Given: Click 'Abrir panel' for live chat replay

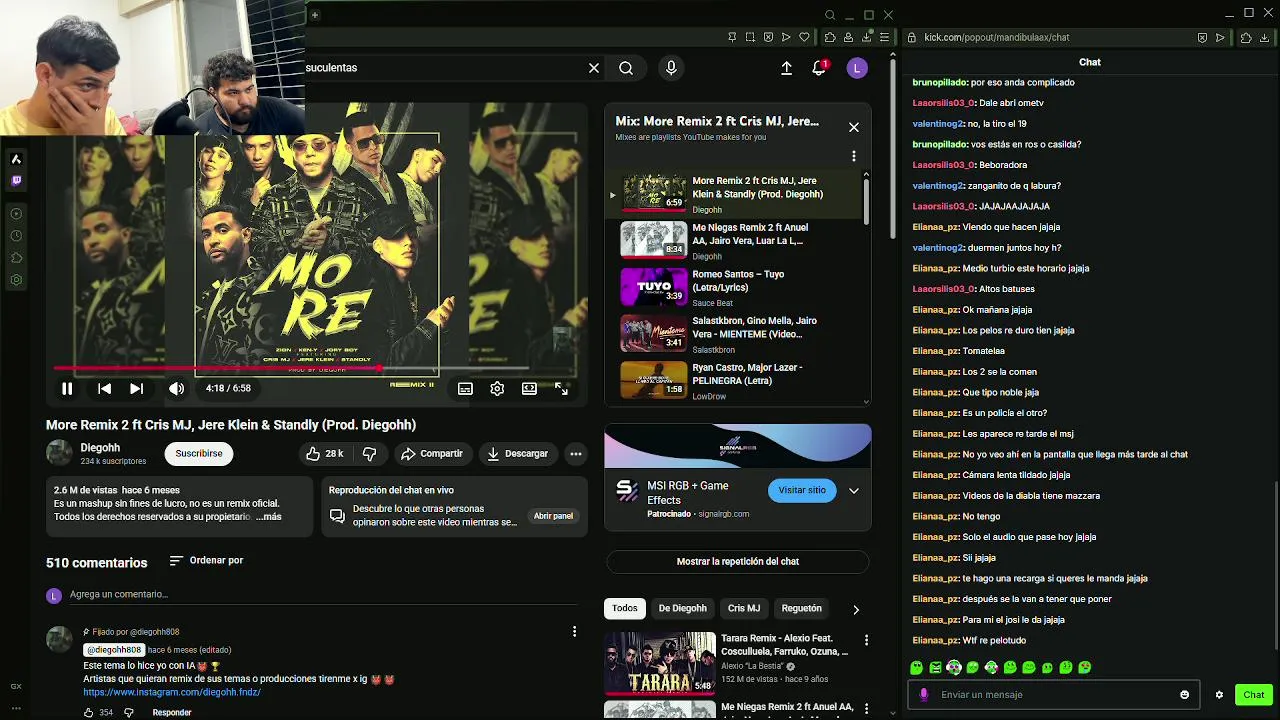Looking at the screenshot, I should tap(553, 516).
